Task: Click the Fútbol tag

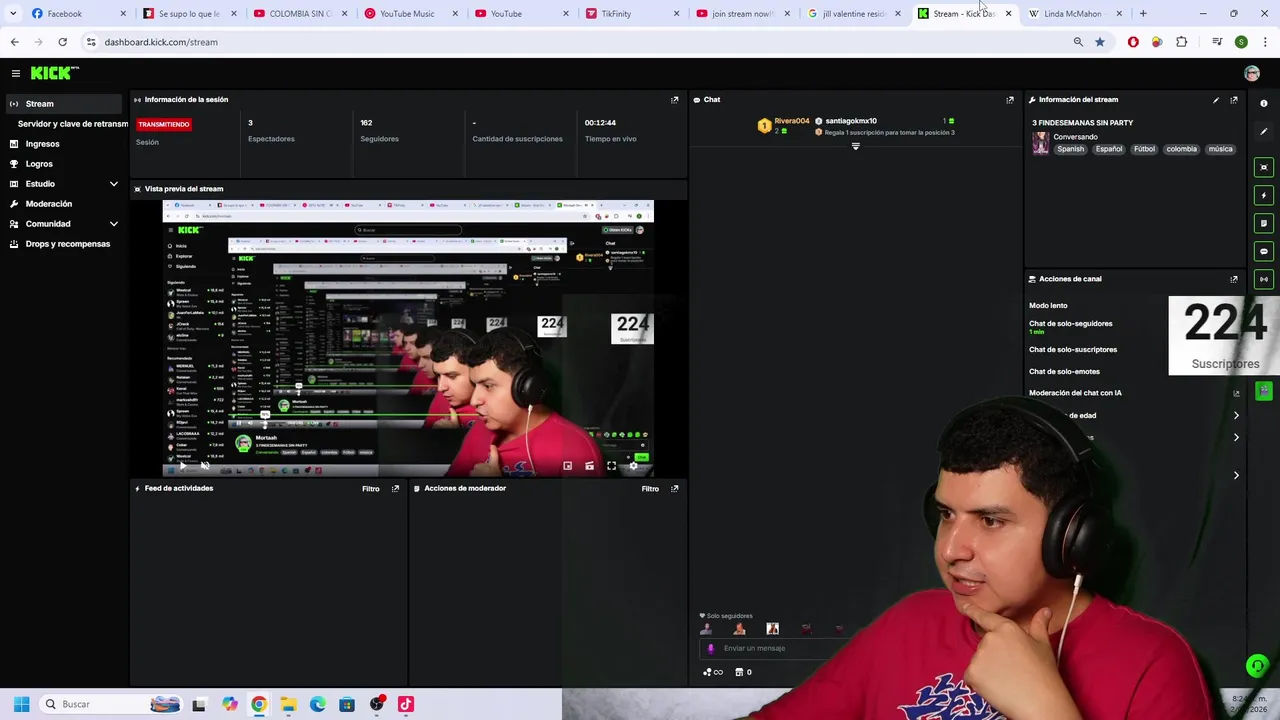Action: coord(1144,149)
